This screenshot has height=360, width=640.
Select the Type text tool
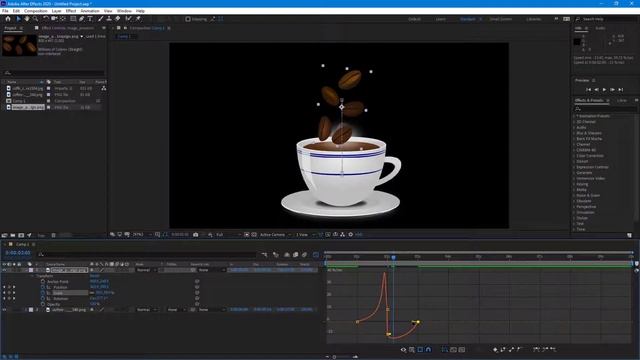point(90,19)
